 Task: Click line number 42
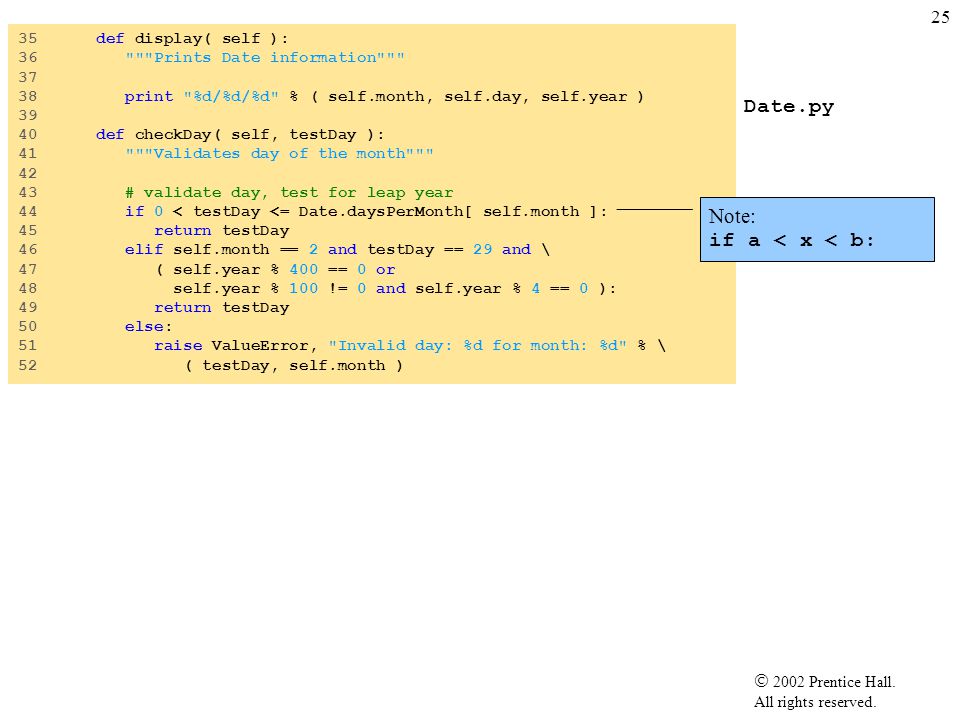[28, 173]
